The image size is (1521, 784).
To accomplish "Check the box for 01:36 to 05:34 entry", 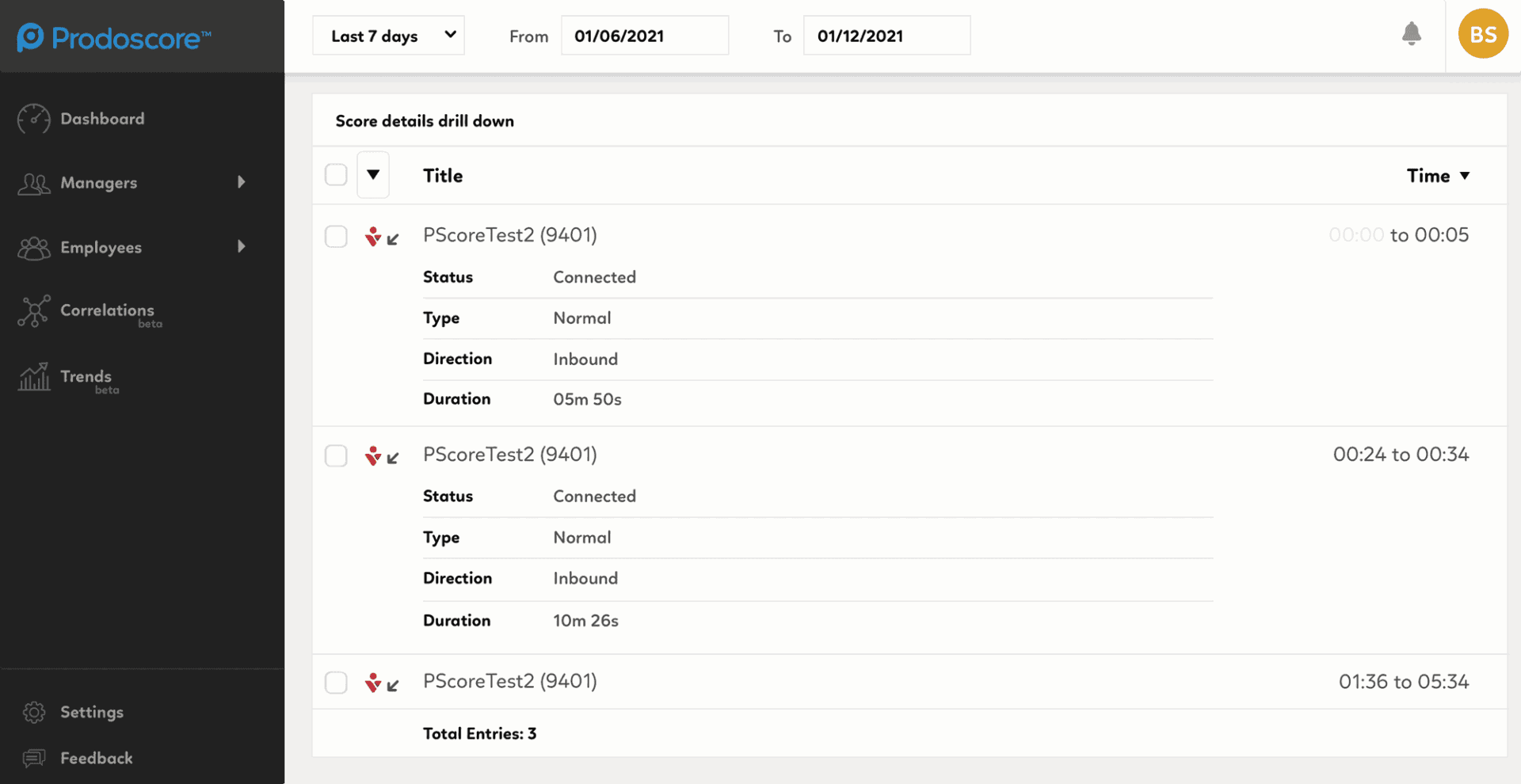I will tap(336, 683).
